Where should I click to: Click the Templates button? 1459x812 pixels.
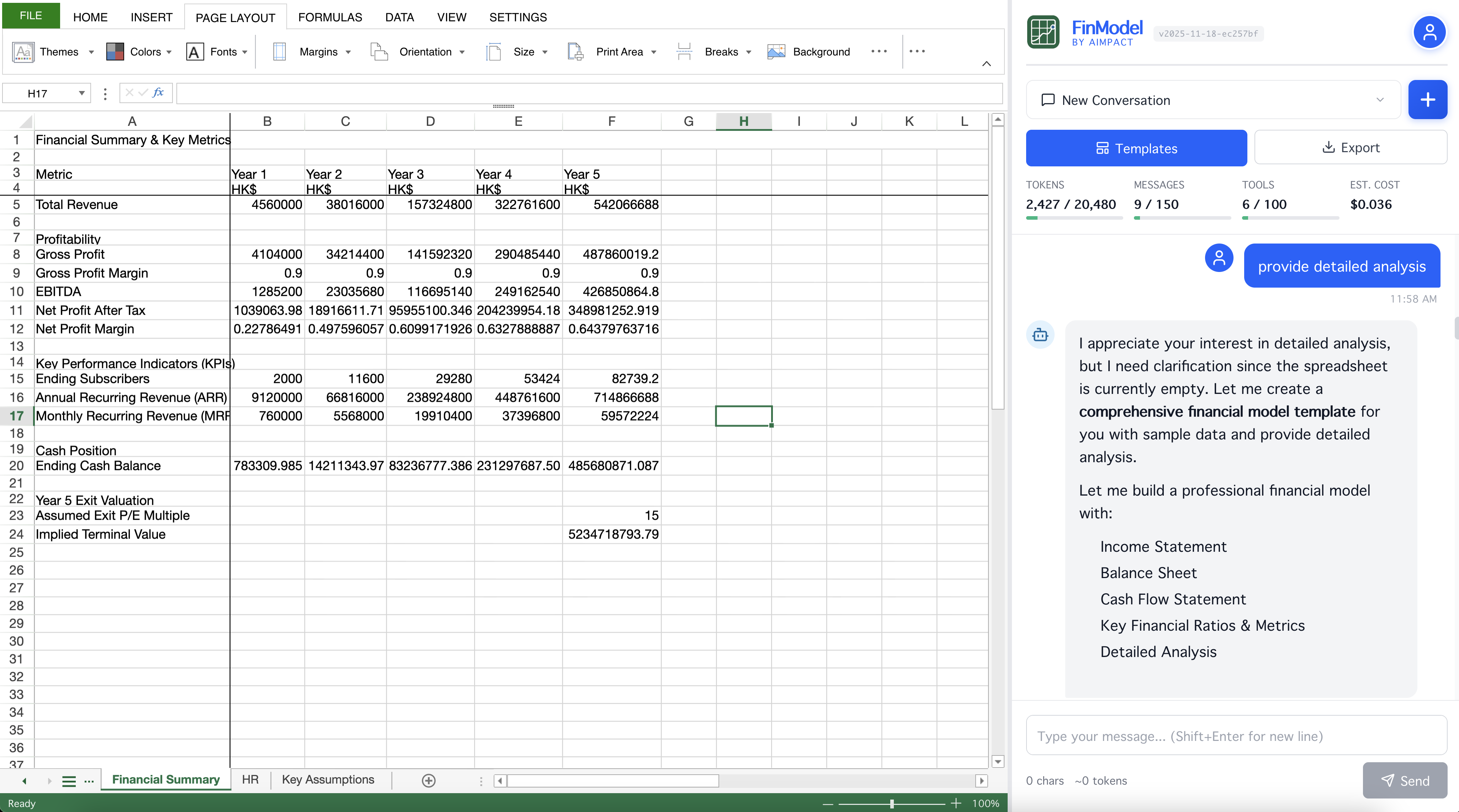click(1136, 148)
